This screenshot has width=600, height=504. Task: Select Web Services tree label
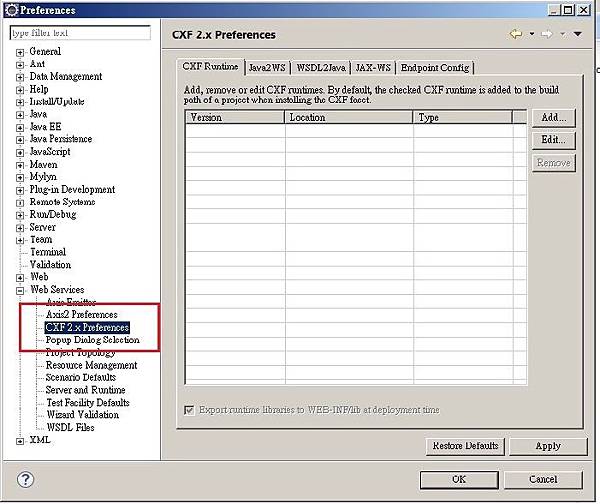click(57, 290)
